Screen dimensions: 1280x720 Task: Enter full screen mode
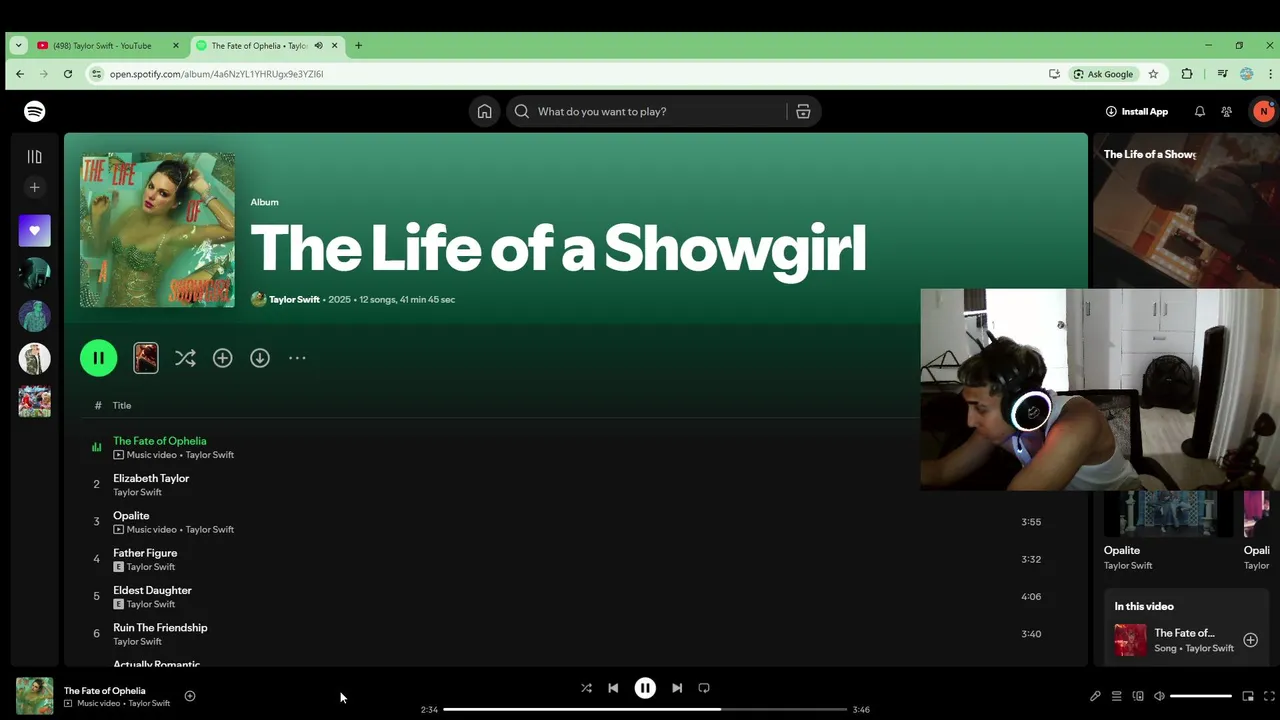pyautogui.click(x=1269, y=696)
